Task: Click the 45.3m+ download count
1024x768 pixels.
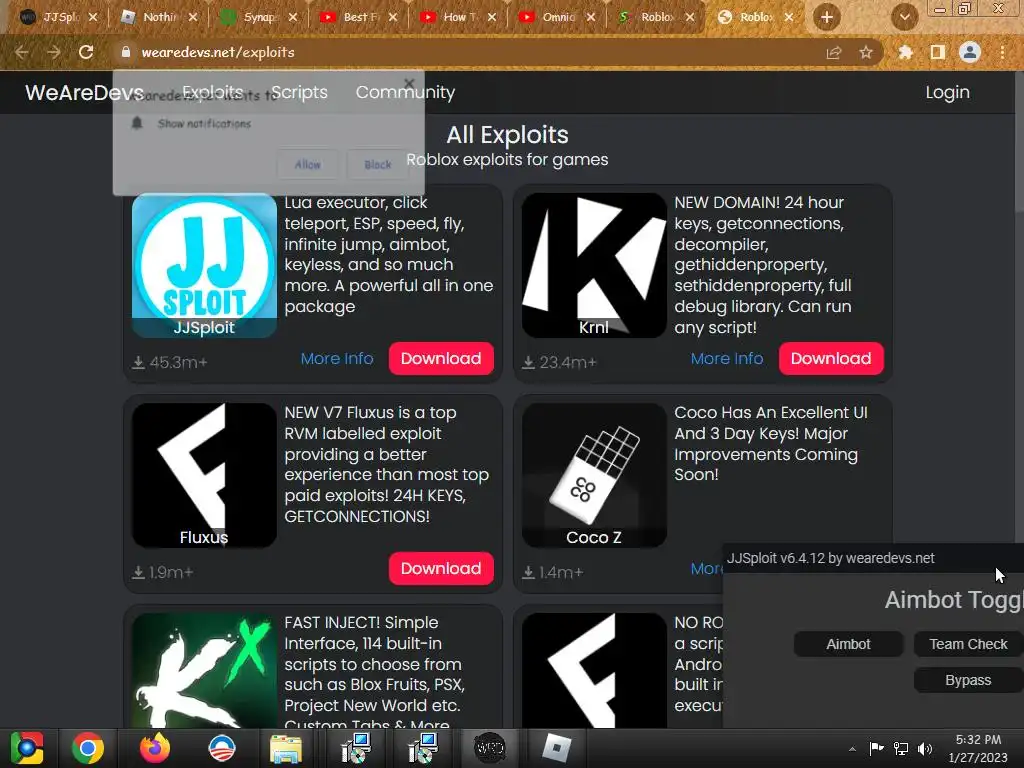Action: (170, 362)
